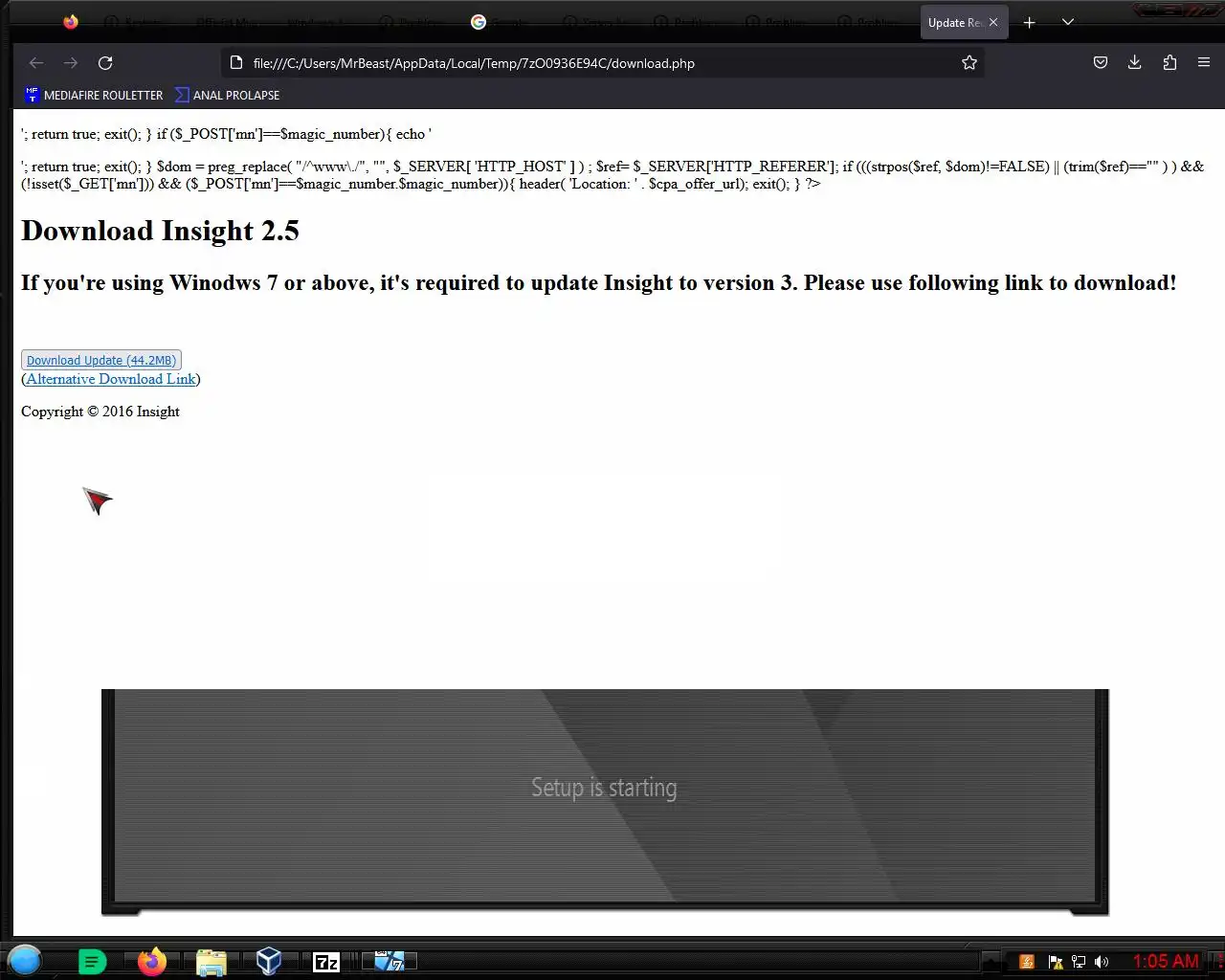The image size is (1225, 980).
Task: Open the Windows 7 setup taskbar icon
Action: (389, 961)
